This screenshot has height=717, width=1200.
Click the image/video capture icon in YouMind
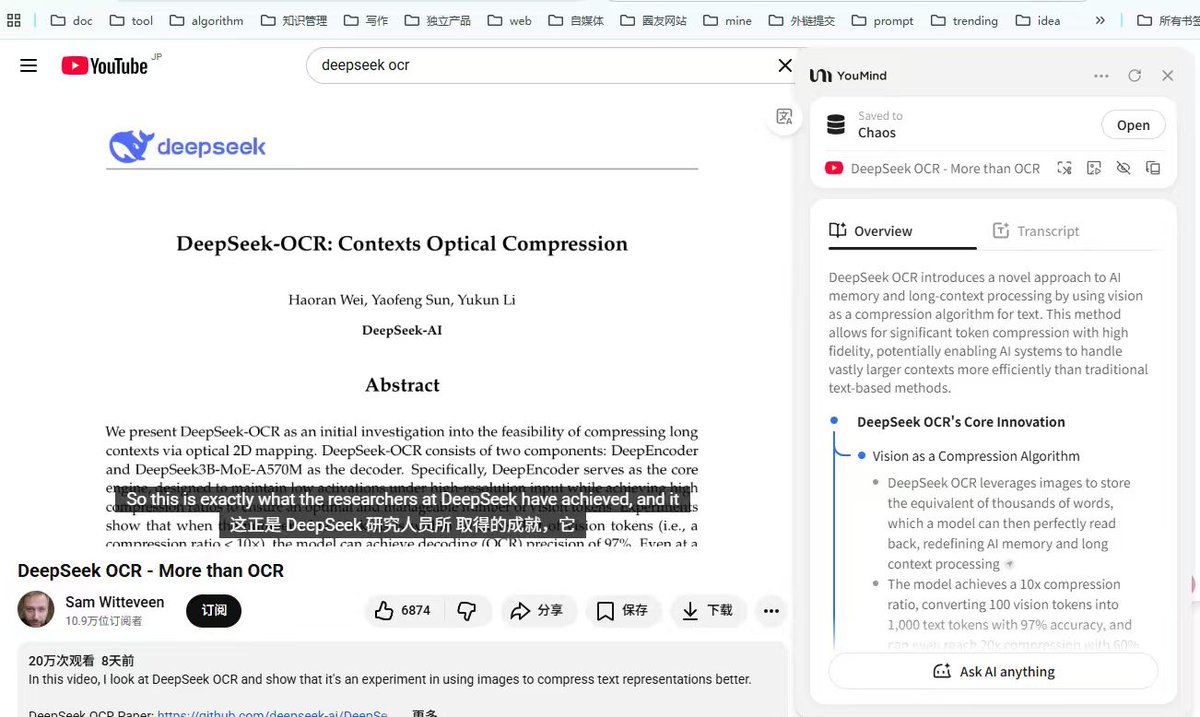[x=1094, y=168]
